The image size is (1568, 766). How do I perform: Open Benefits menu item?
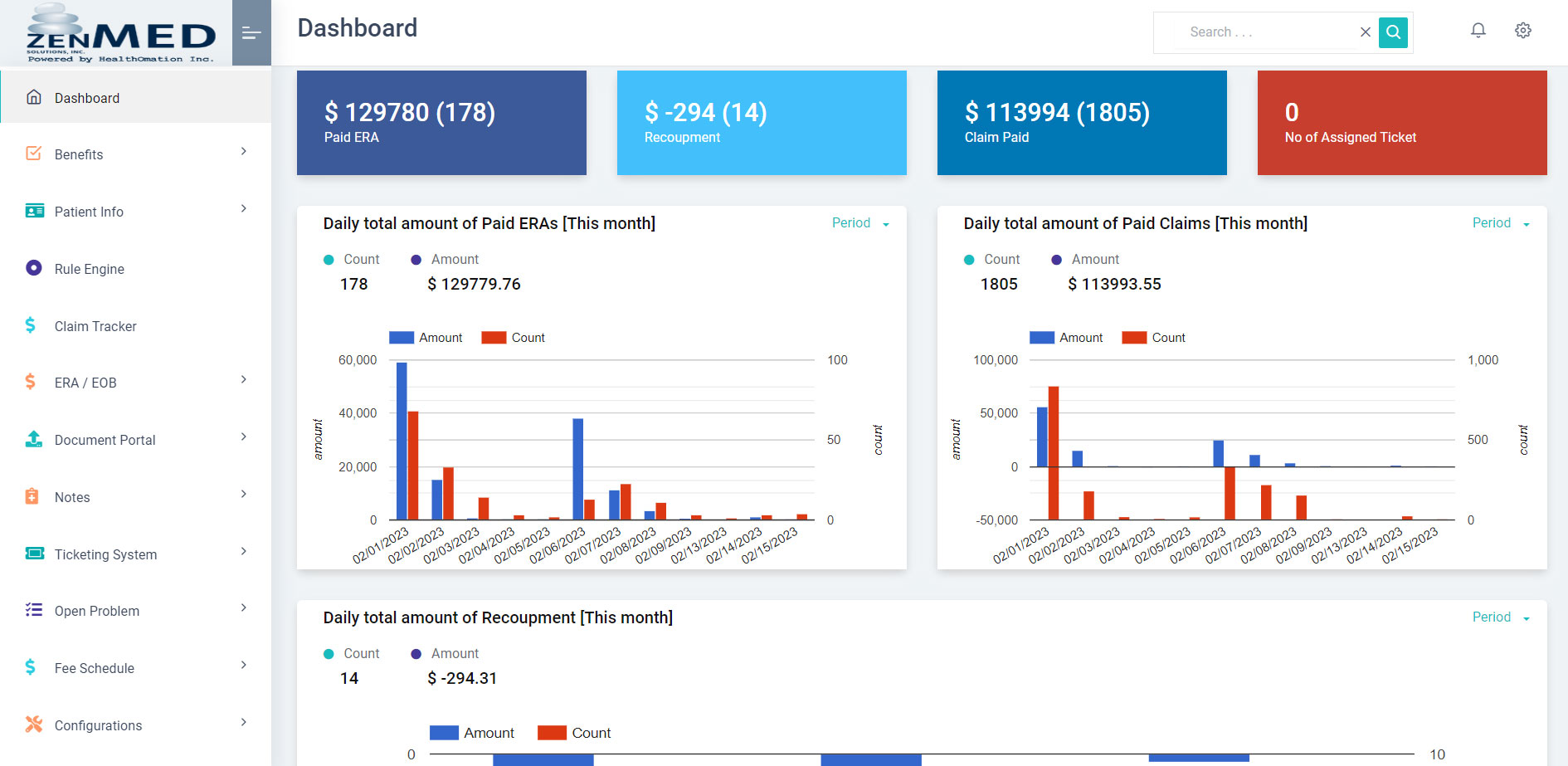click(x=135, y=154)
